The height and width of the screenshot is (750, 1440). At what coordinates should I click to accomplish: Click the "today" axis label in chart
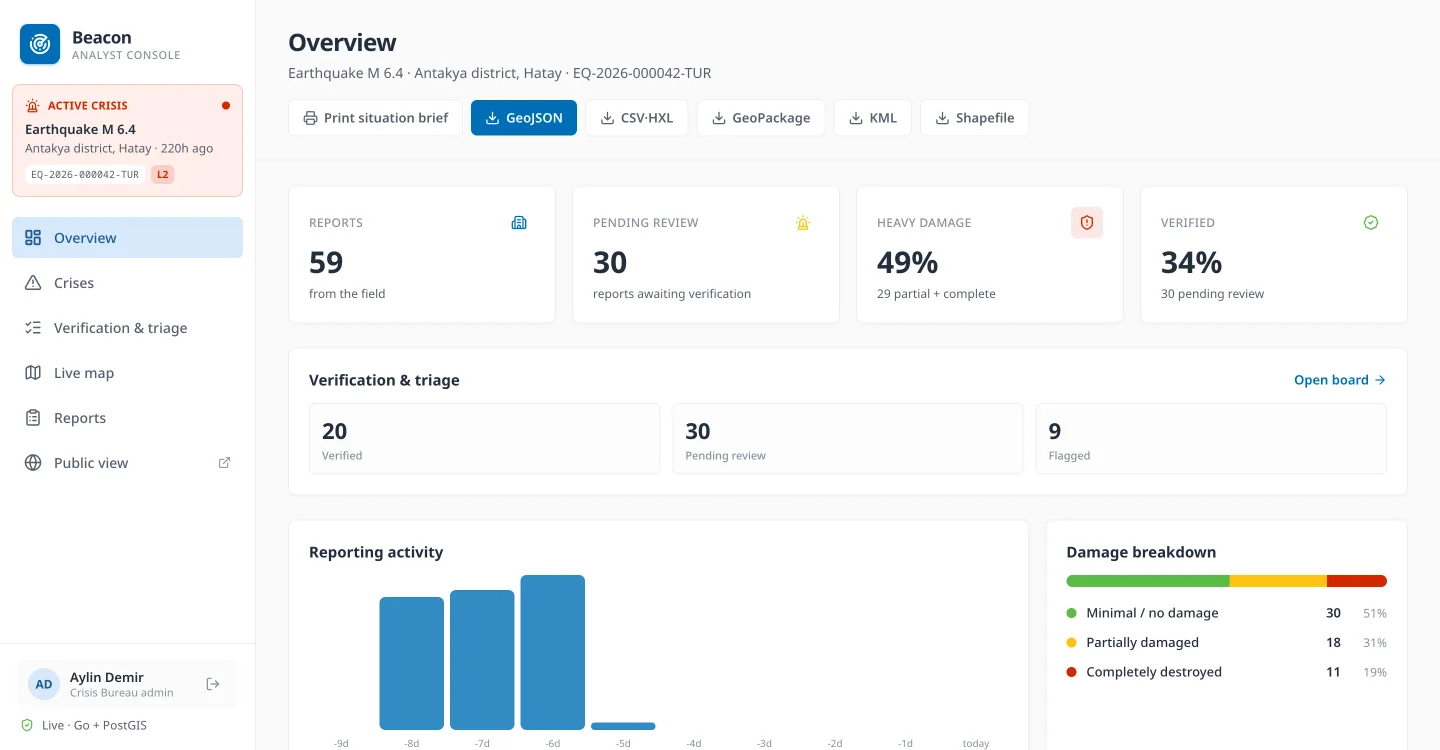[976, 743]
